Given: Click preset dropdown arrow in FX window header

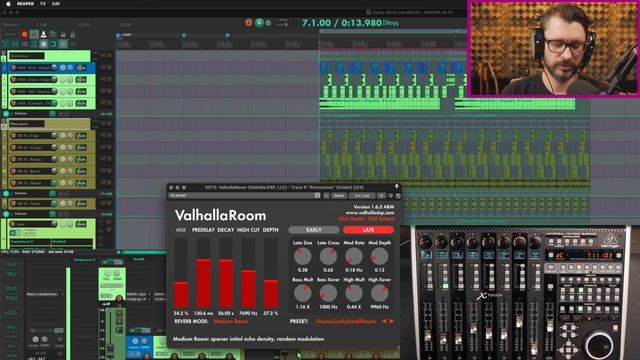Looking at the screenshot, I should 318,196.
